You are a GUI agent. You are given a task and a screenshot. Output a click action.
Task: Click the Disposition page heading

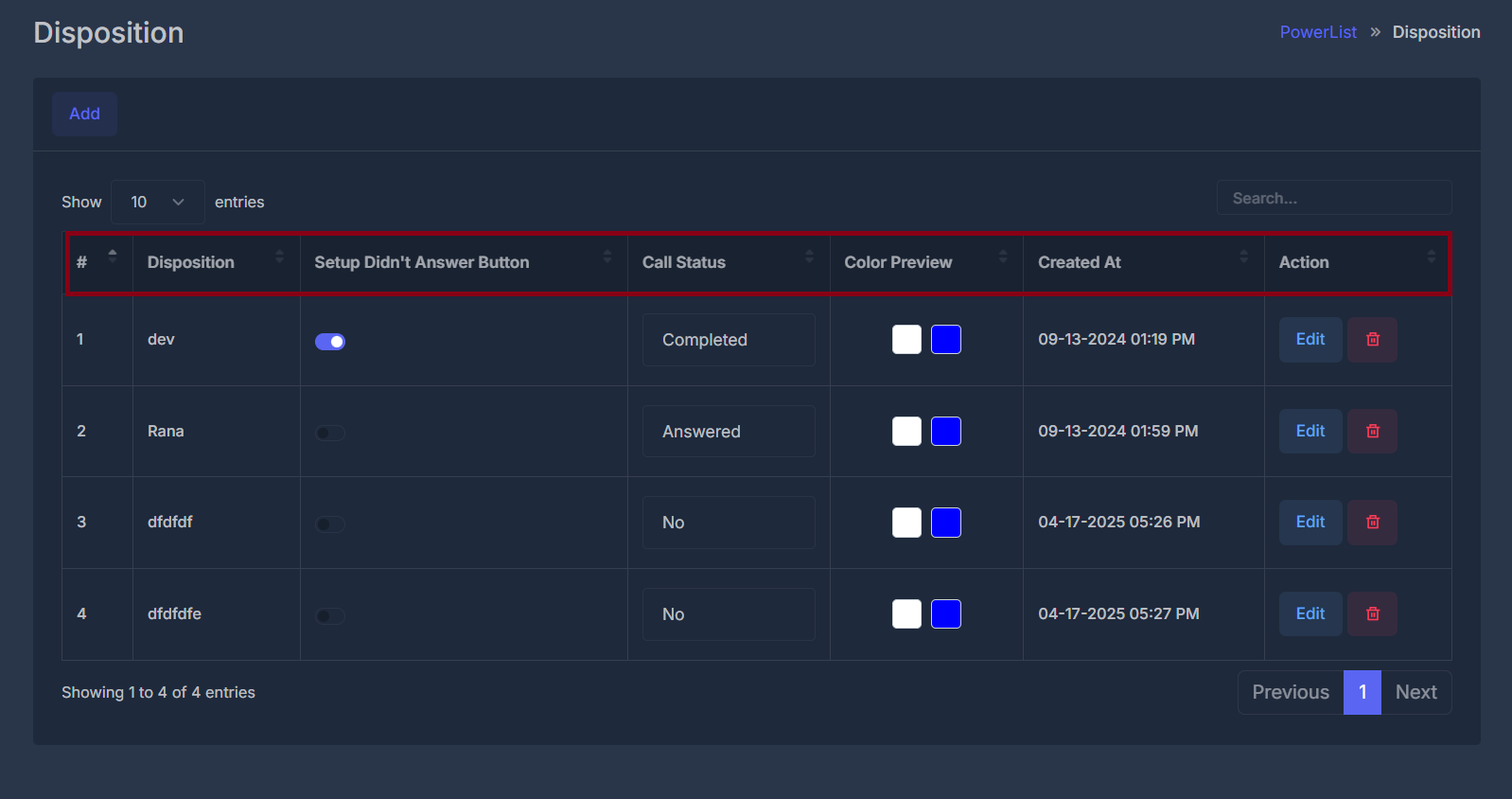[x=109, y=33]
